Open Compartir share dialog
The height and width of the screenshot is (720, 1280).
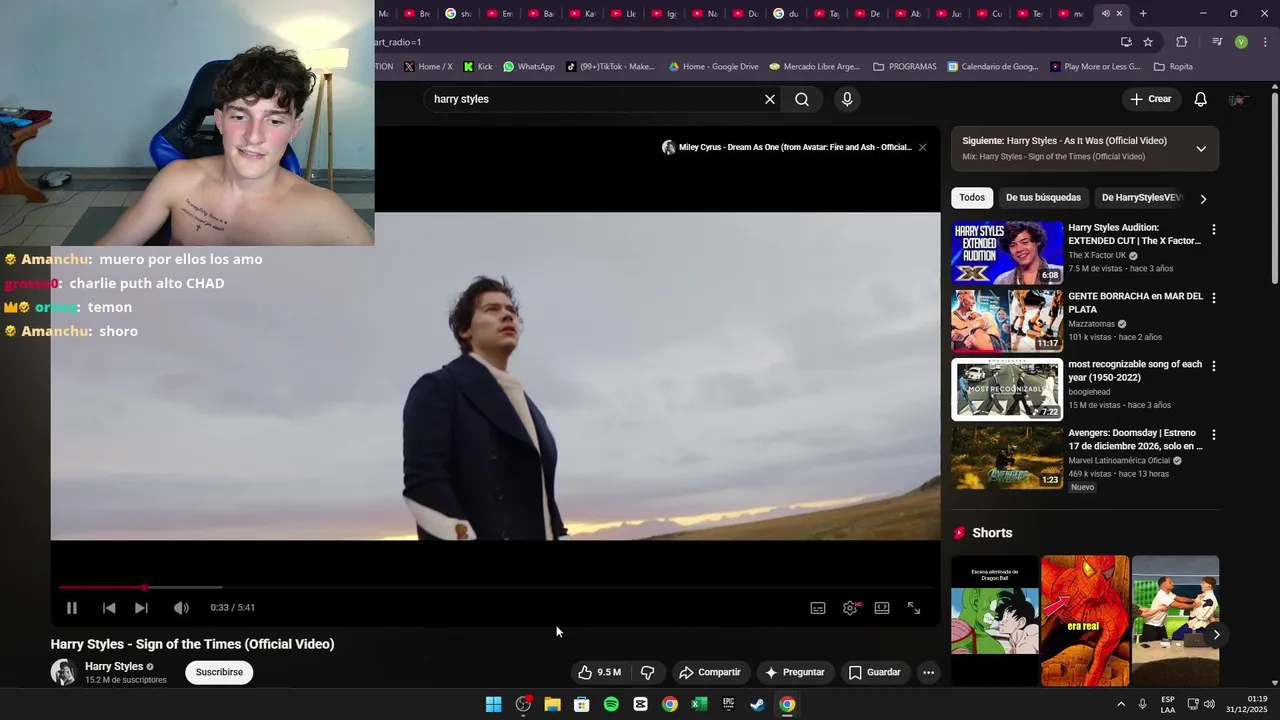[709, 672]
